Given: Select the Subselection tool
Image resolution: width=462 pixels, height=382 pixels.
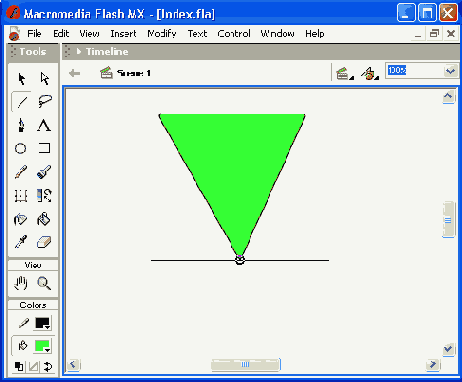Looking at the screenshot, I should tap(44, 79).
